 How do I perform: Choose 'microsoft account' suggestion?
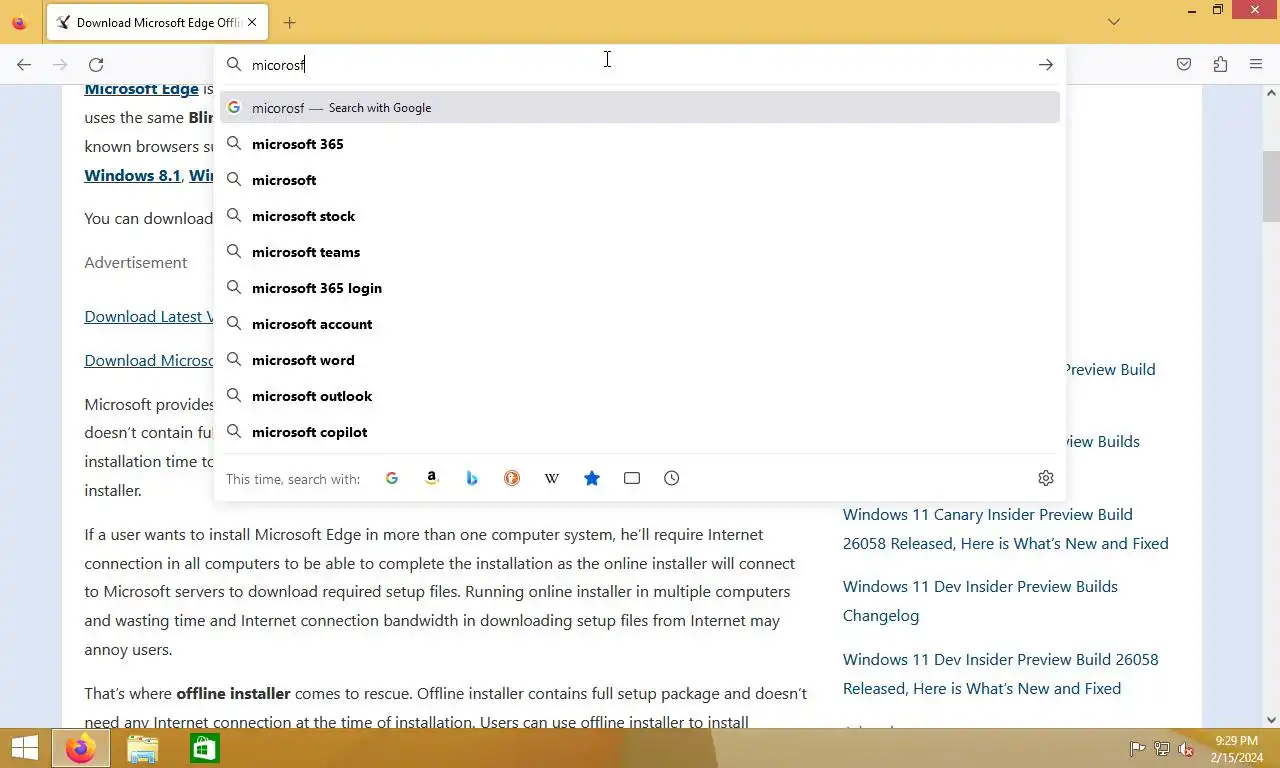[x=640, y=324]
